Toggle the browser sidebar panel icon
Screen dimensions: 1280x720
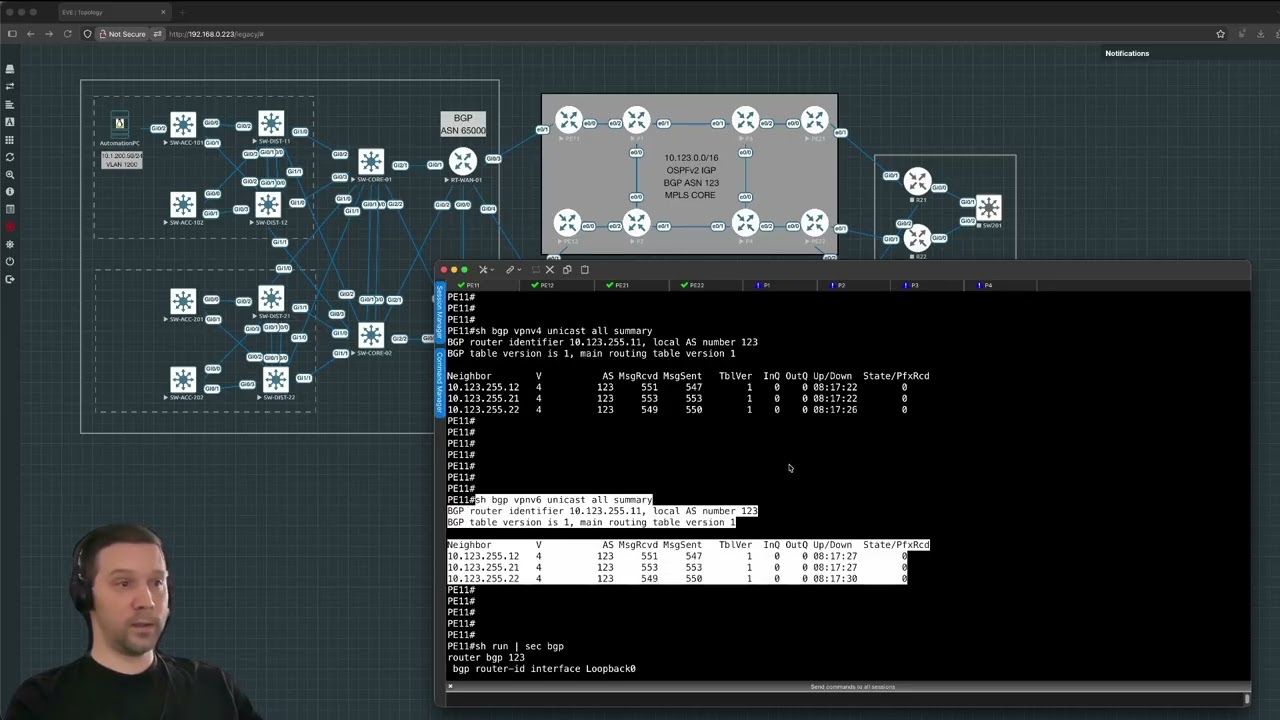pyautogui.click(x=11, y=34)
